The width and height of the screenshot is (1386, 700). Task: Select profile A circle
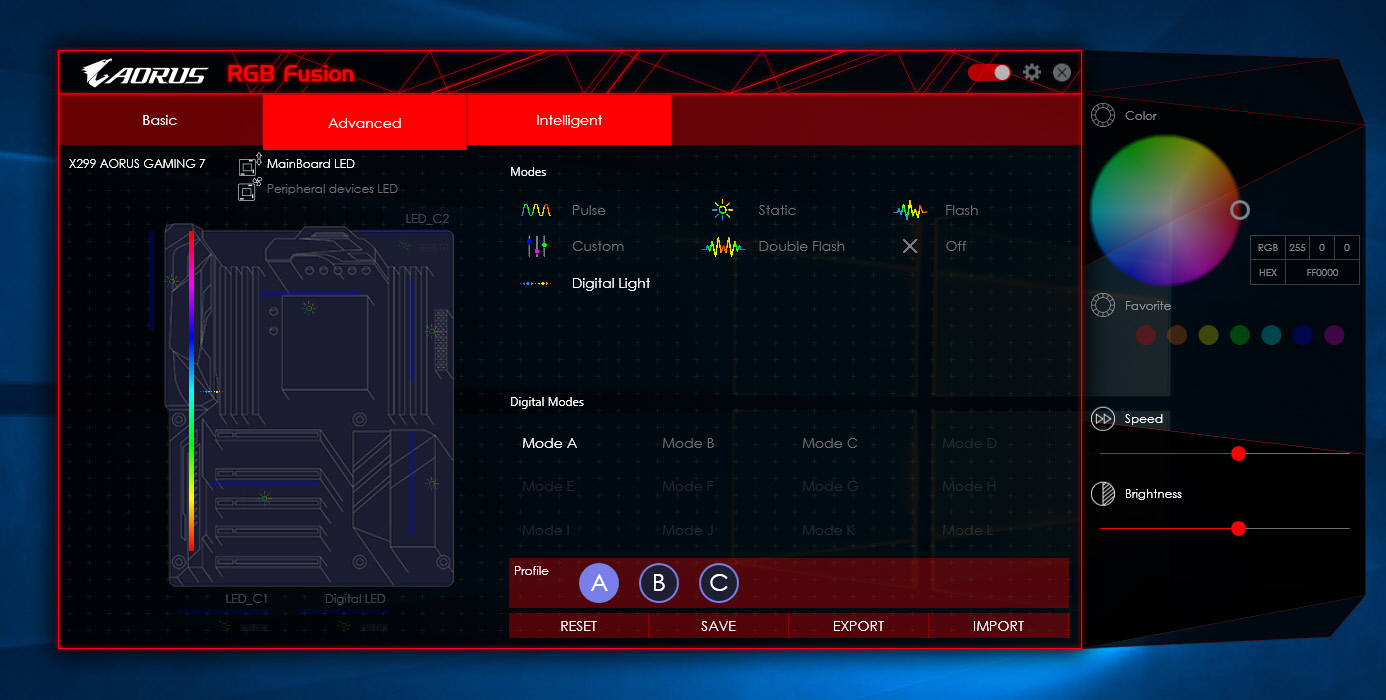tap(599, 583)
